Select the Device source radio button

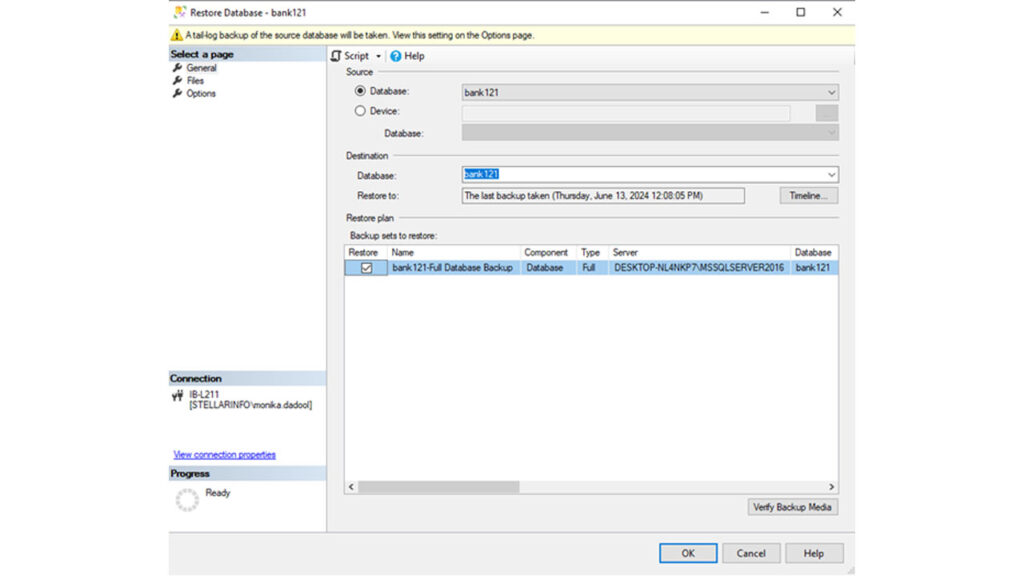[360, 111]
